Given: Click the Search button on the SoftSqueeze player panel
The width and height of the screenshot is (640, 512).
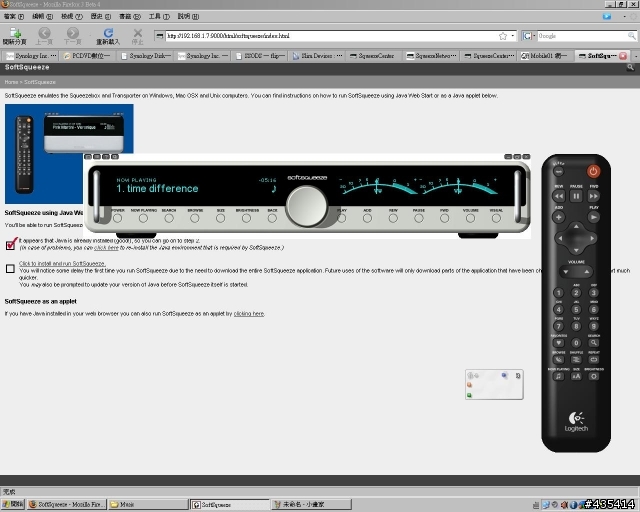Looking at the screenshot, I should point(169,218).
